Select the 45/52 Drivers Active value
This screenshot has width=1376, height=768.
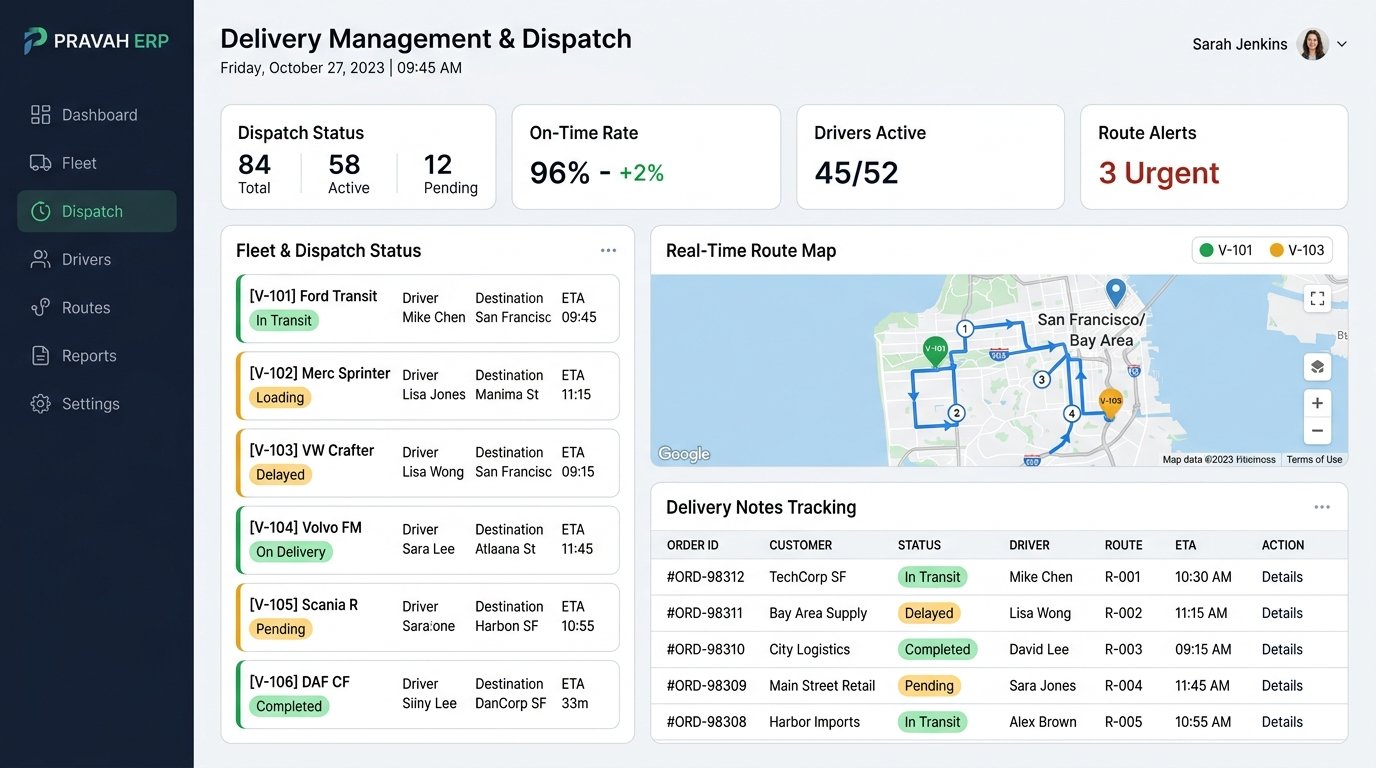click(856, 173)
